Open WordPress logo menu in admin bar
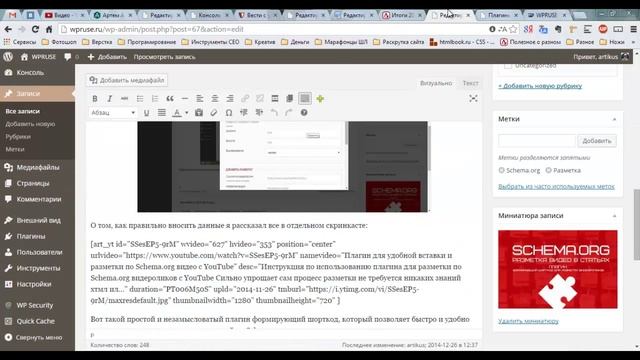 click(x=8, y=57)
